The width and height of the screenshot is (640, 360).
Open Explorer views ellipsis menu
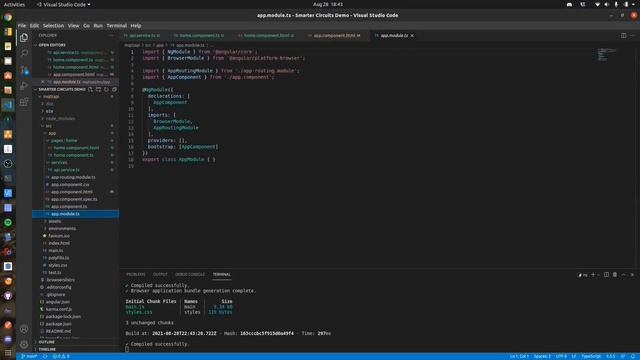click(x=111, y=36)
